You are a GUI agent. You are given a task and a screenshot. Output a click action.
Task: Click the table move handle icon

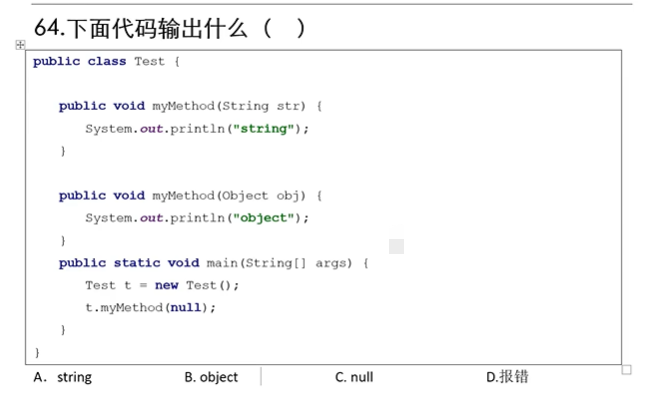20,45
